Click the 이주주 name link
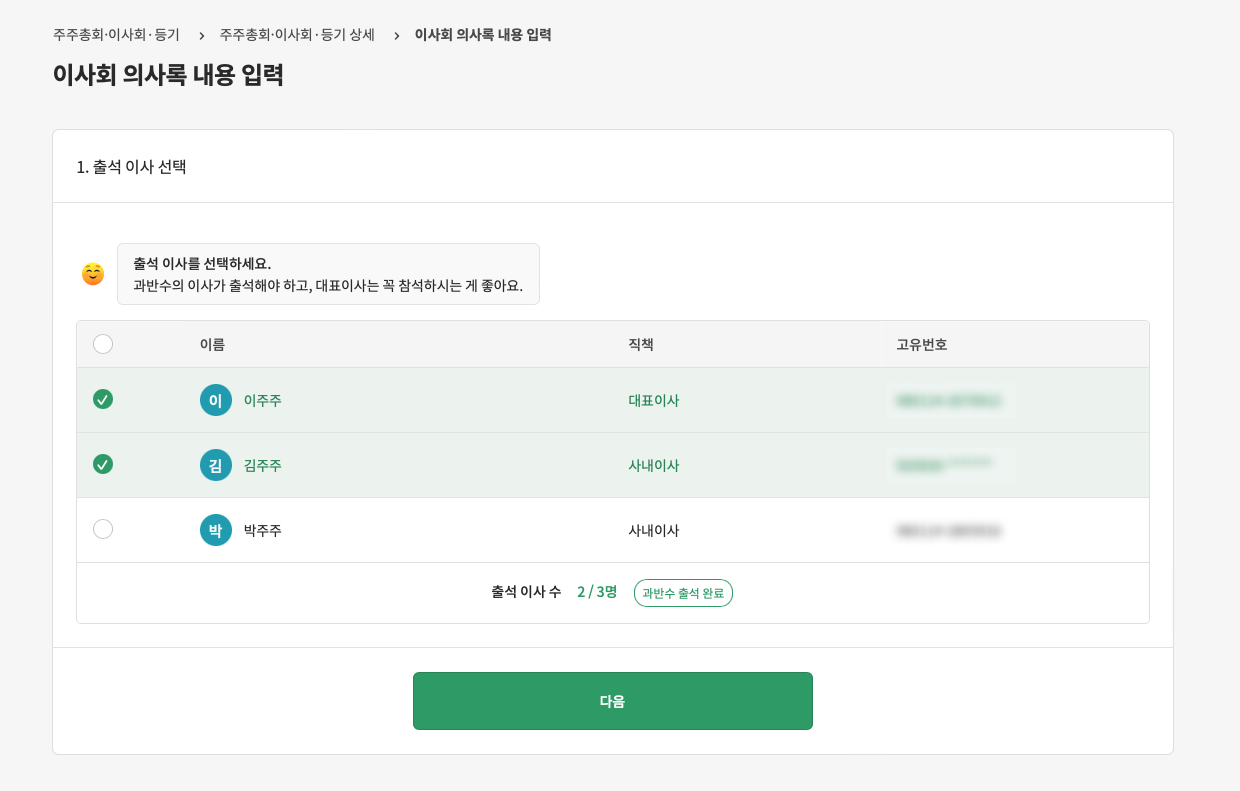Viewport: 1240px width, 791px height. pos(263,400)
